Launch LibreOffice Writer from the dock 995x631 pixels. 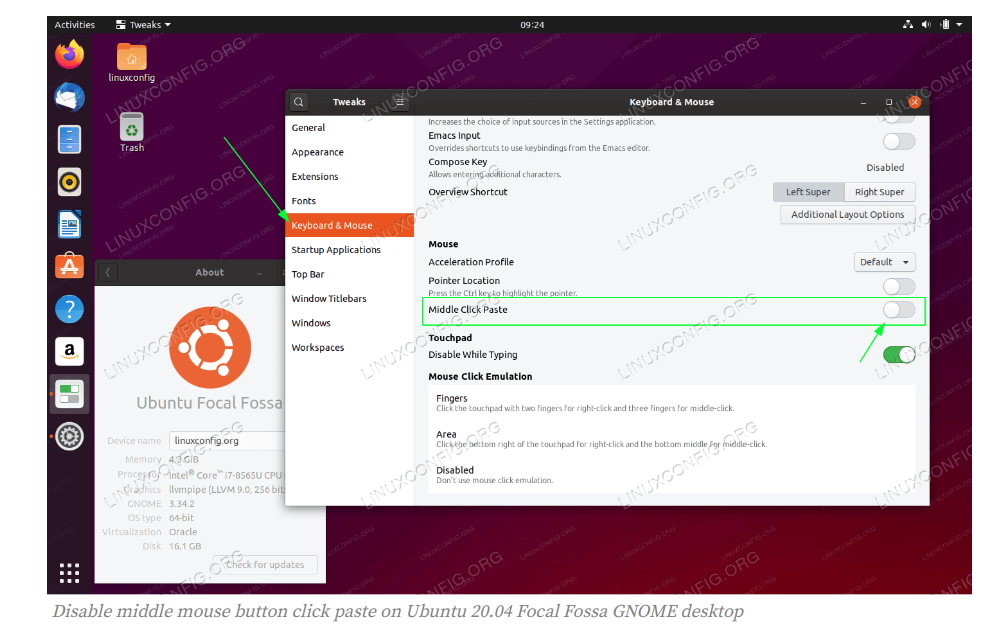pyautogui.click(x=69, y=224)
